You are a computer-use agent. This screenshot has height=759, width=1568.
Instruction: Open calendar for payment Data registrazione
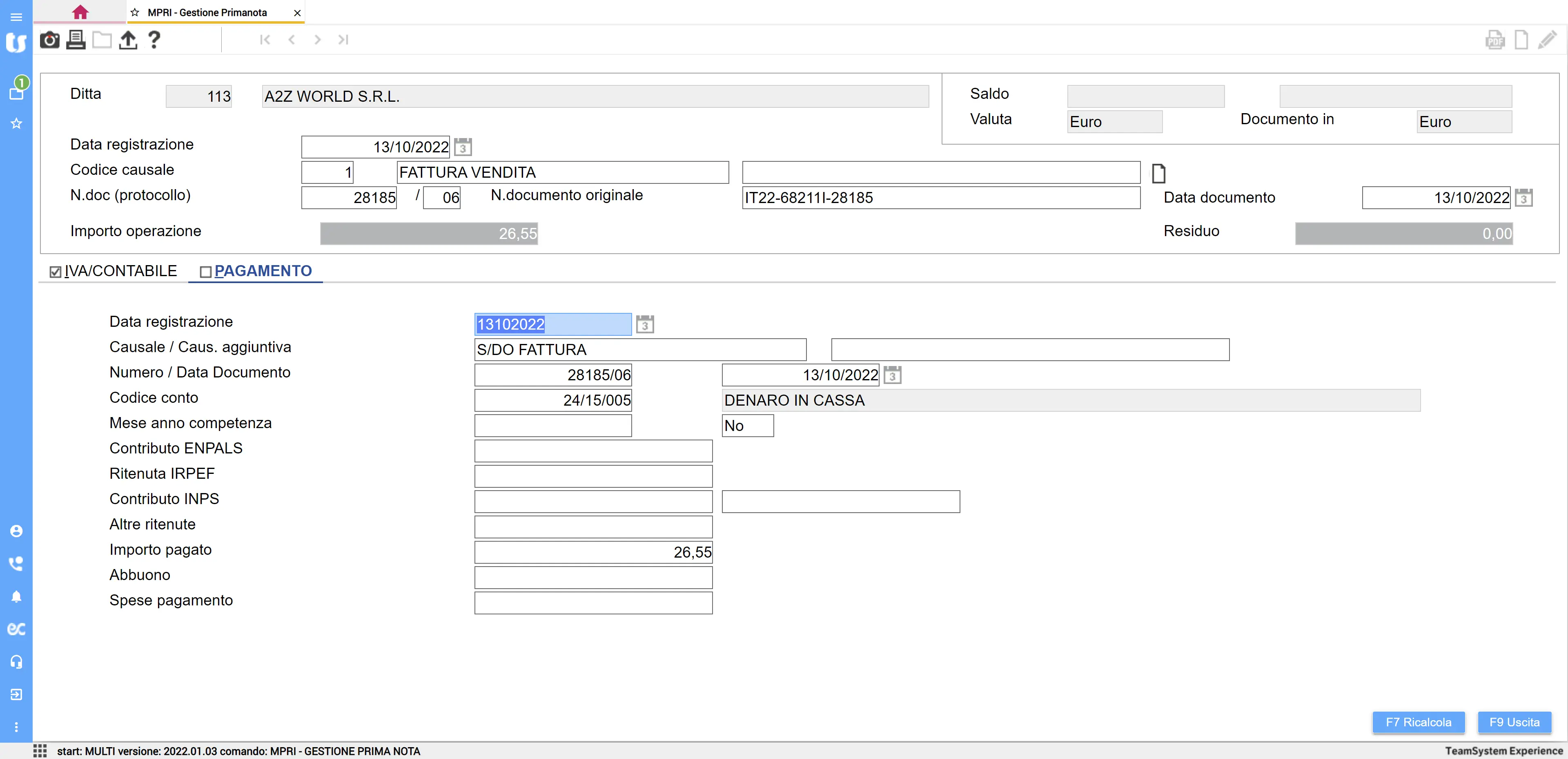(645, 325)
